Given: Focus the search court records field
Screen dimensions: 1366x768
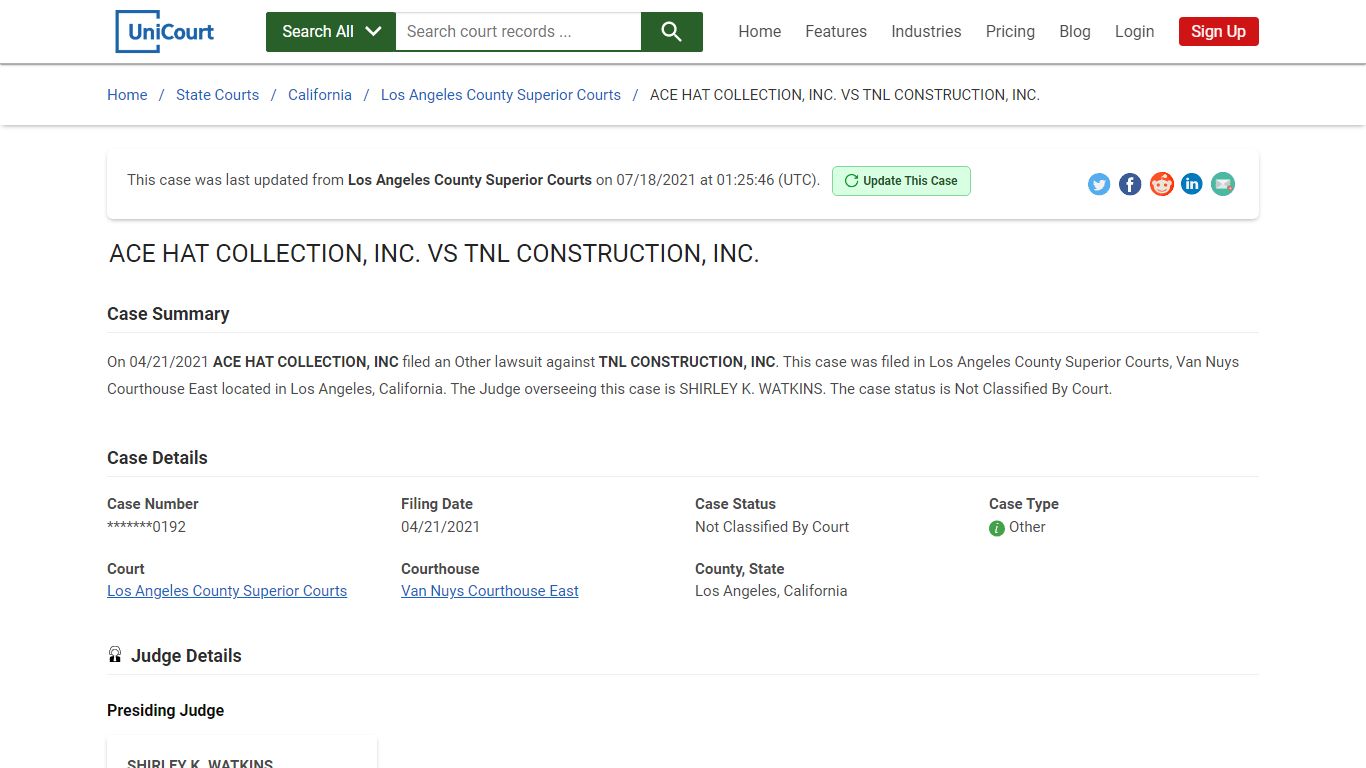Looking at the screenshot, I should pos(518,32).
